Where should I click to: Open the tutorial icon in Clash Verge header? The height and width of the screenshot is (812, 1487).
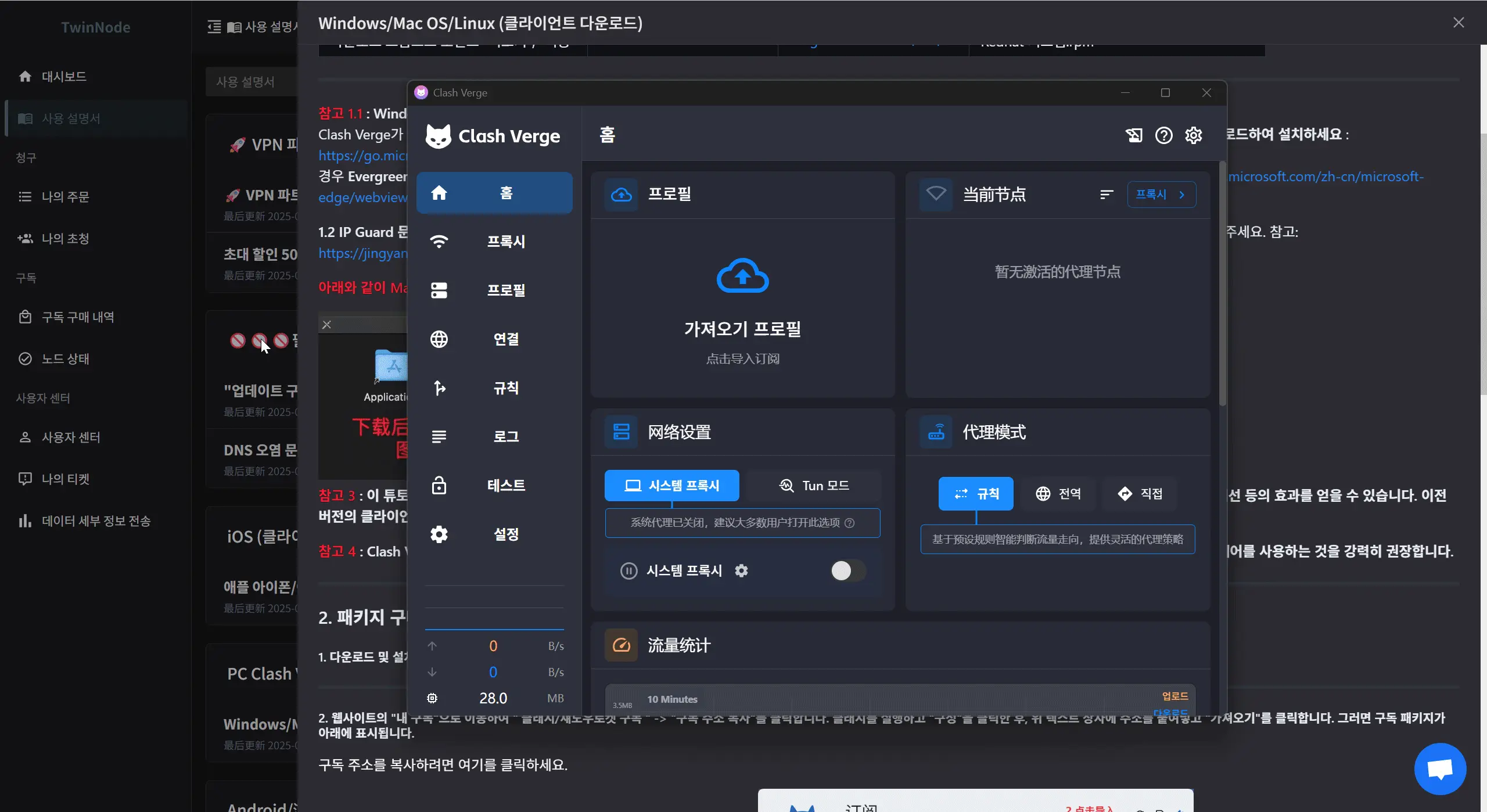(x=1134, y=135)
